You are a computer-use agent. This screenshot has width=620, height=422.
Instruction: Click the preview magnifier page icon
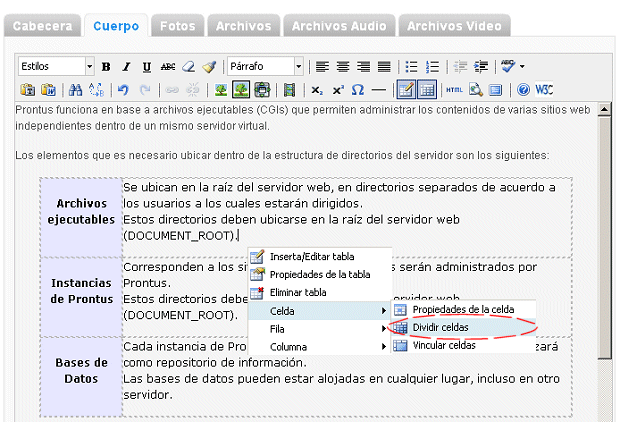(x=476, y=90)
